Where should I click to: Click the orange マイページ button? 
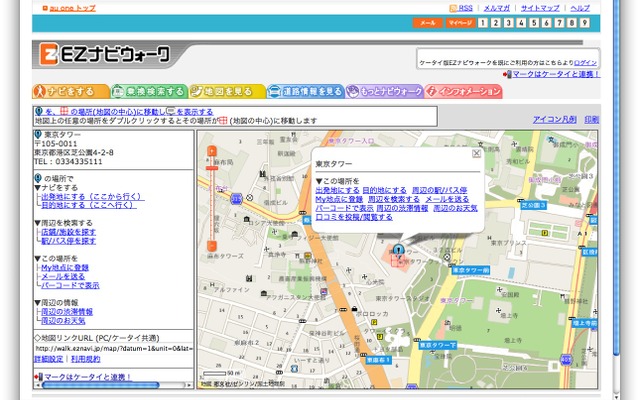tap(460, 23)
